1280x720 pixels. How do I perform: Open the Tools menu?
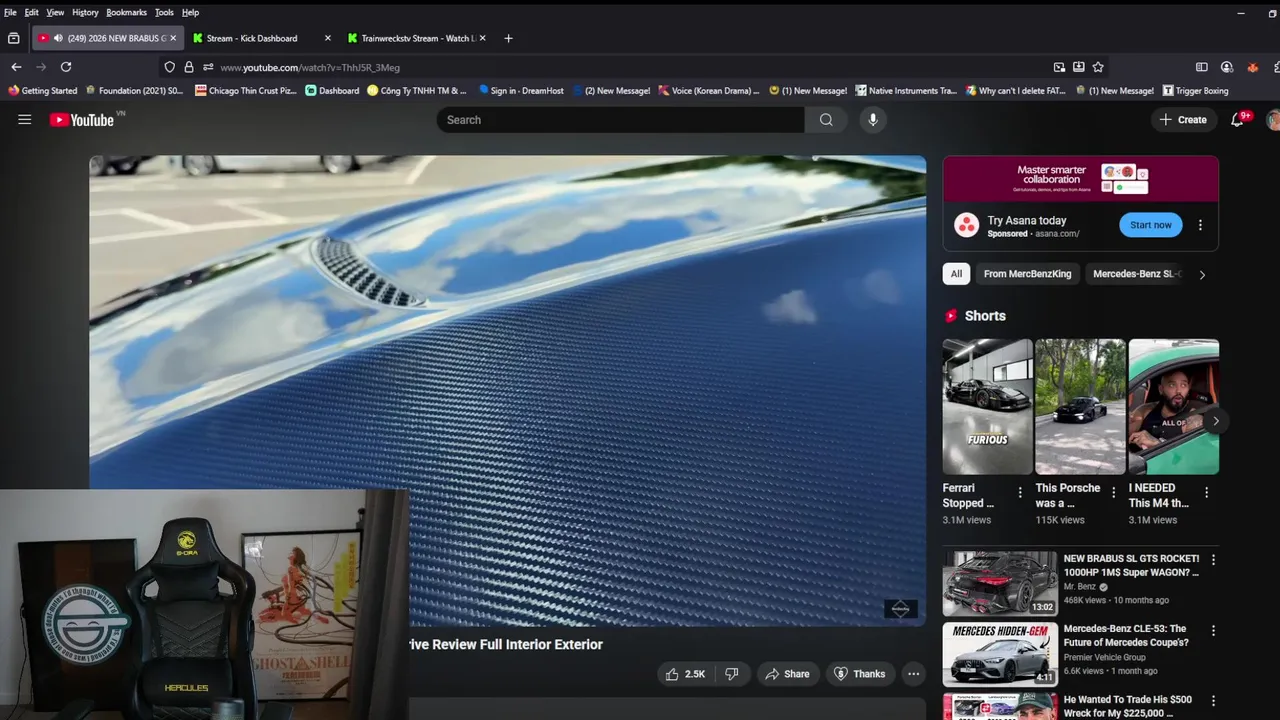pos(164,12)
